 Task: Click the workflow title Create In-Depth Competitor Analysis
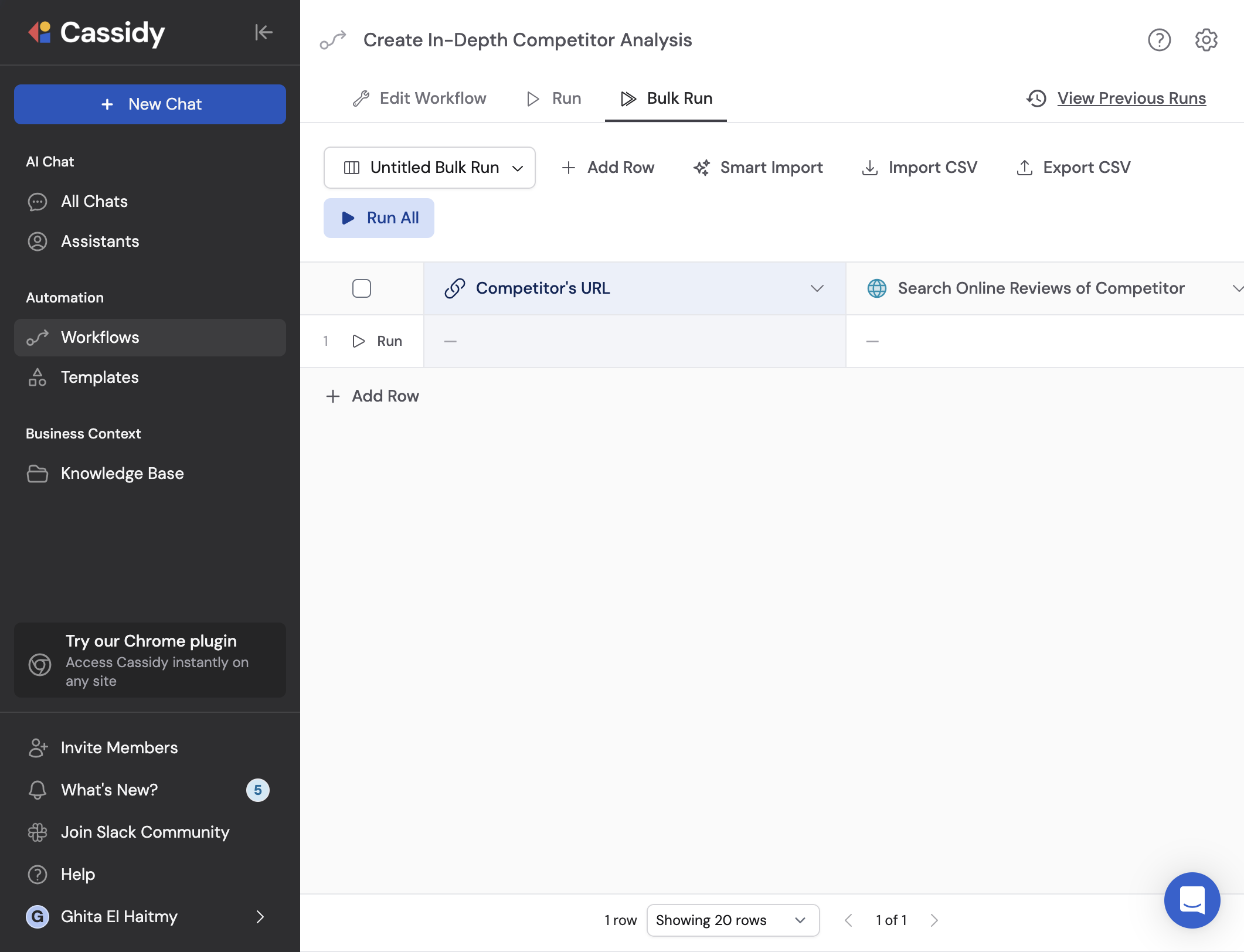(528, 40)
